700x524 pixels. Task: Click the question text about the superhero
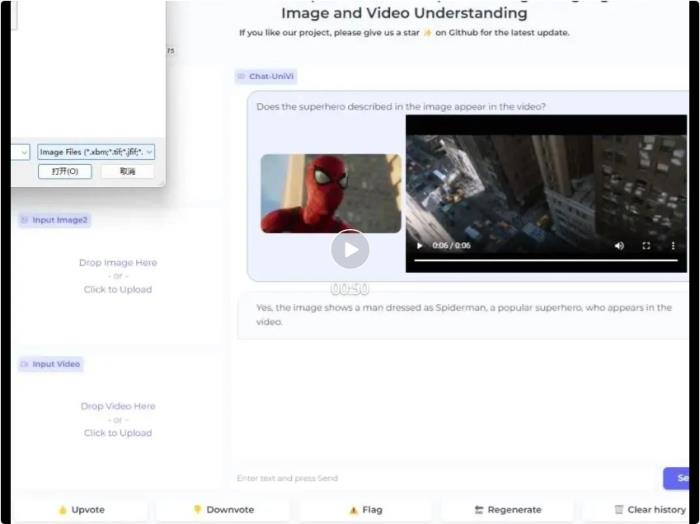click(x=401, y=107)
